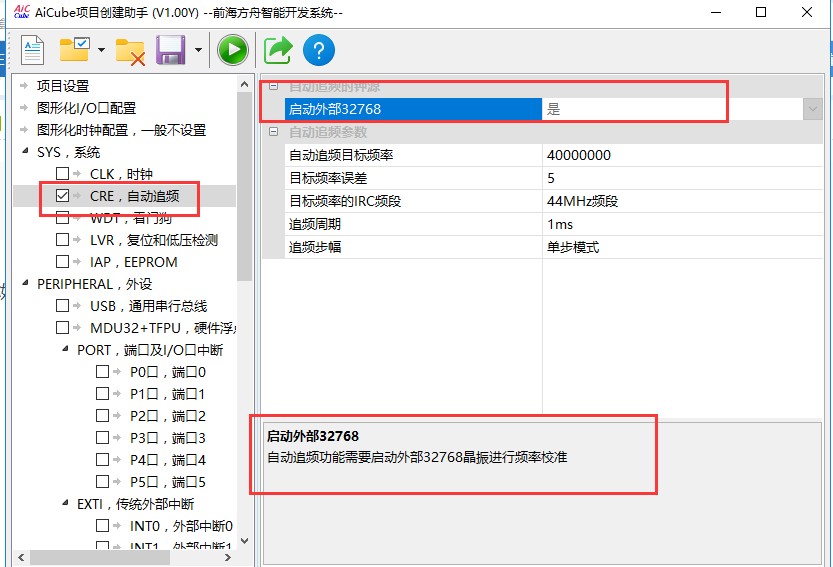Click tree panel scroll right arrow
Image resolution: width=833 pixels, height=567 pixels.
click(x=227, y=557)
